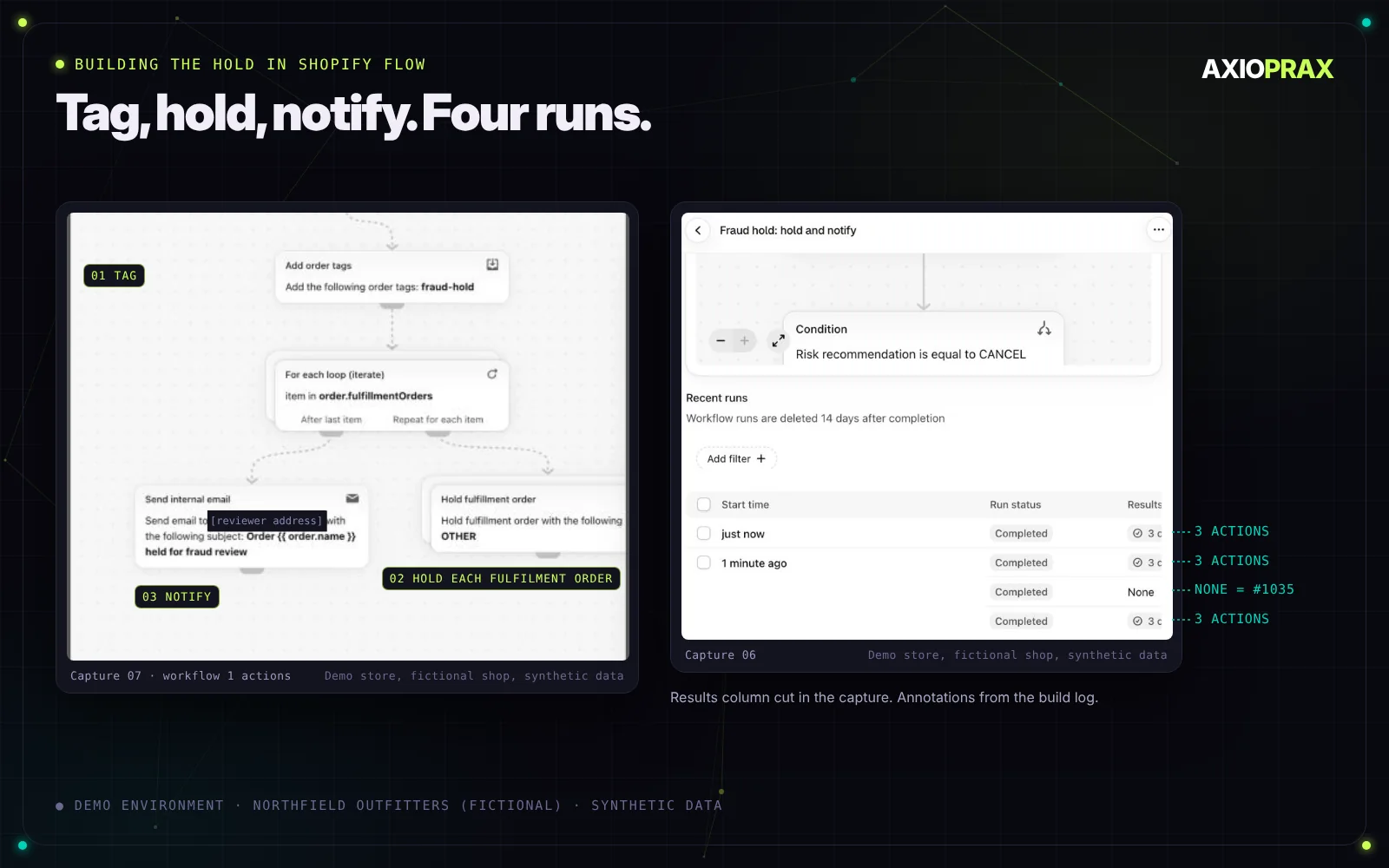Zoom out the workflow canvas with minus
The height and width of the screenshot is (868, 1389).
pyautogui.click(x=721, y=341)
